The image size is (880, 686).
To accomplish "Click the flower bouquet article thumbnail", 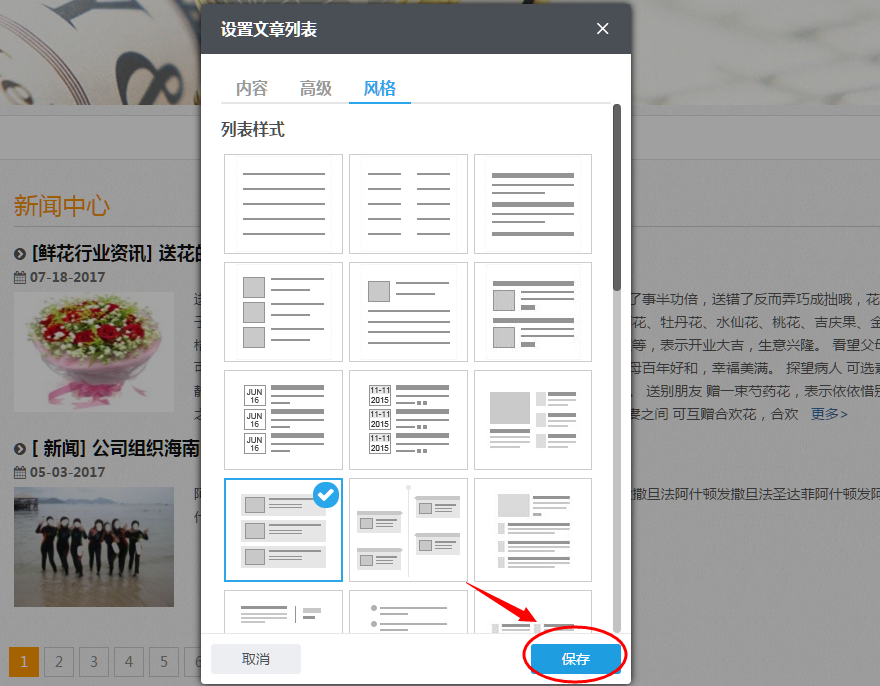I will pos(93,352).
